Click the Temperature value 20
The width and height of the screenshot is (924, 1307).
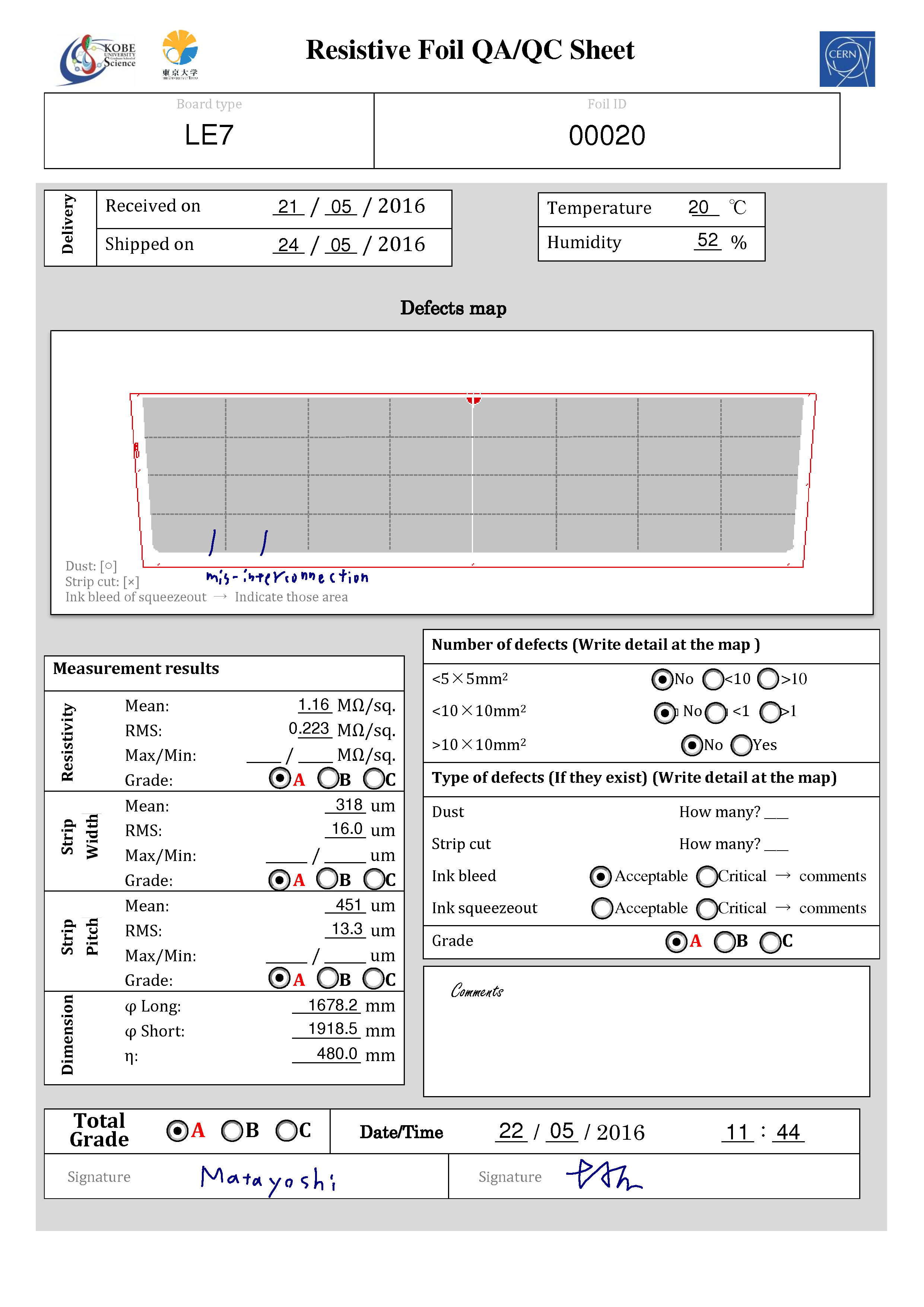tap(699, 207)
